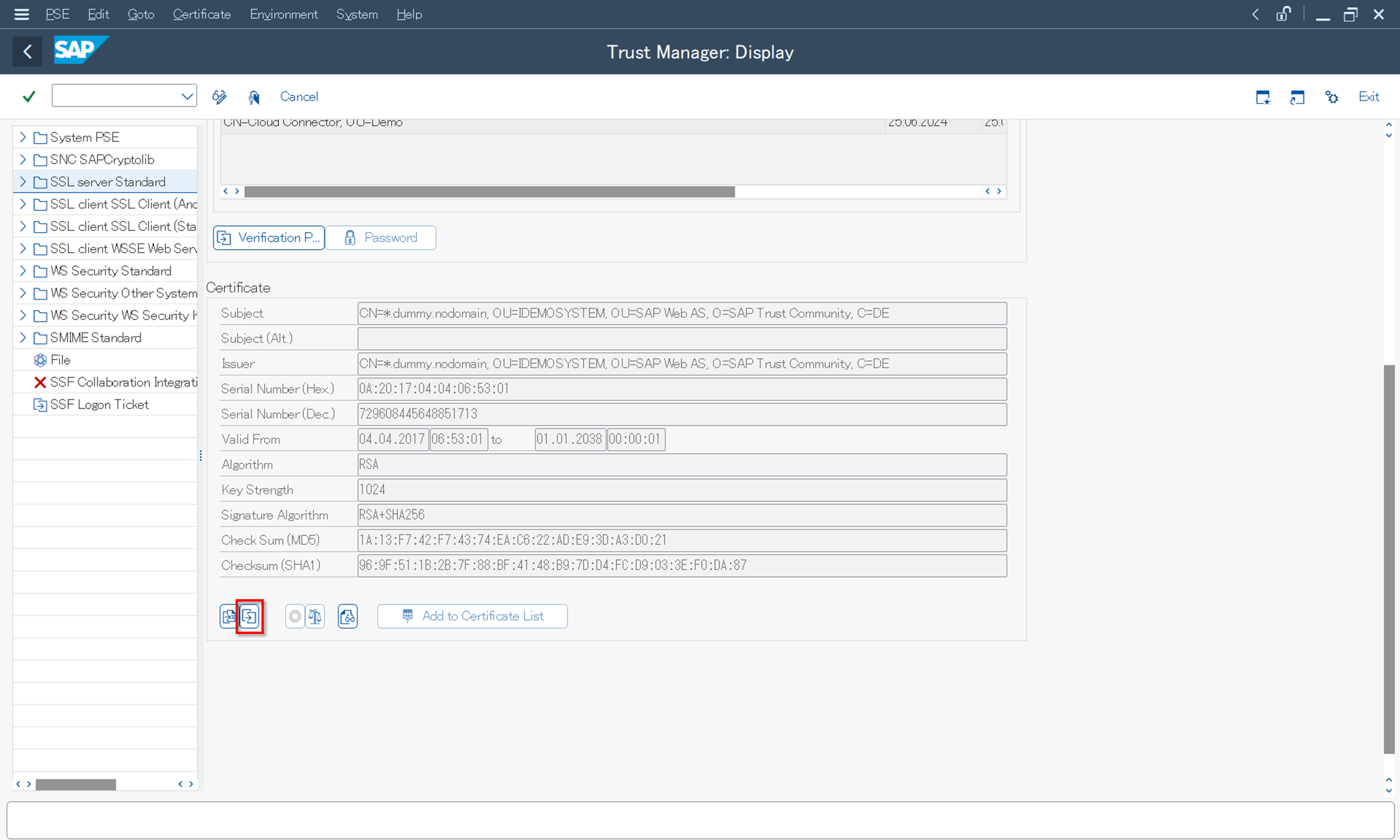Click the new GUI window icon
This screenshot has width=1400, height=840.
click(1263, 97)
